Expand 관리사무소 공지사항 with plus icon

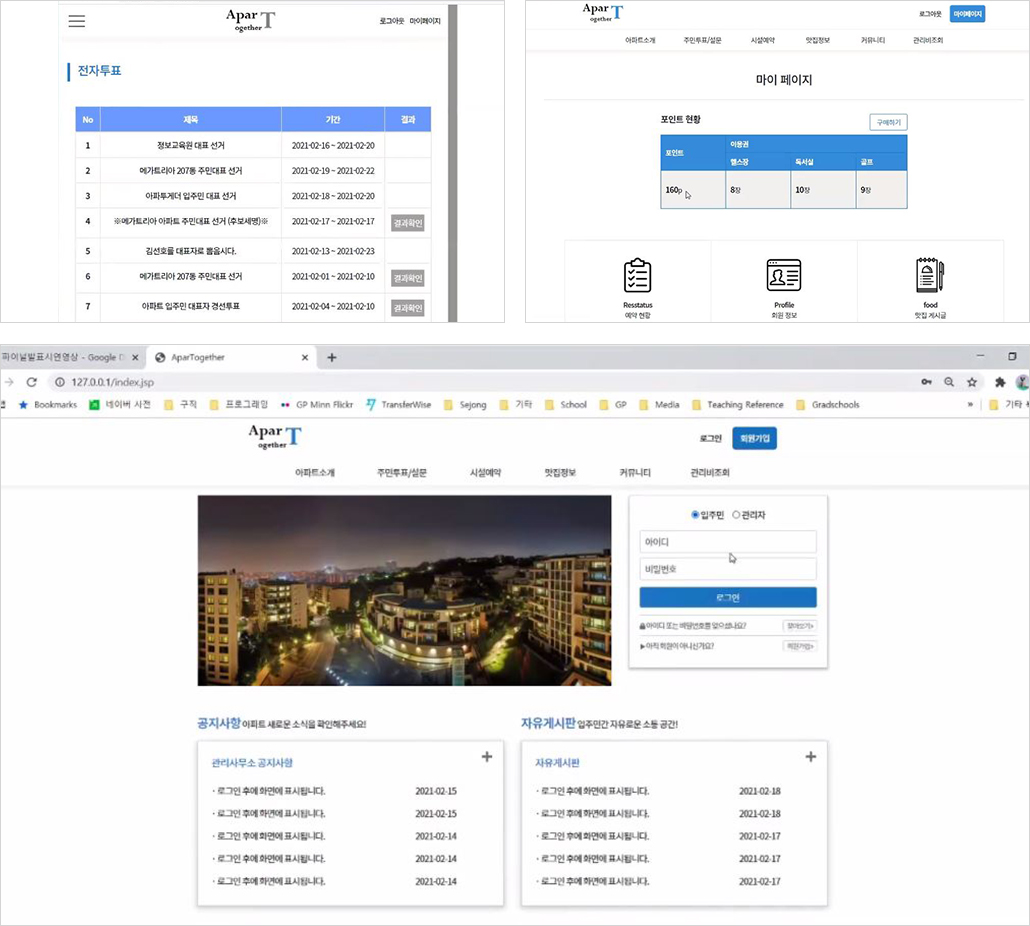click(x=487, y=757)
